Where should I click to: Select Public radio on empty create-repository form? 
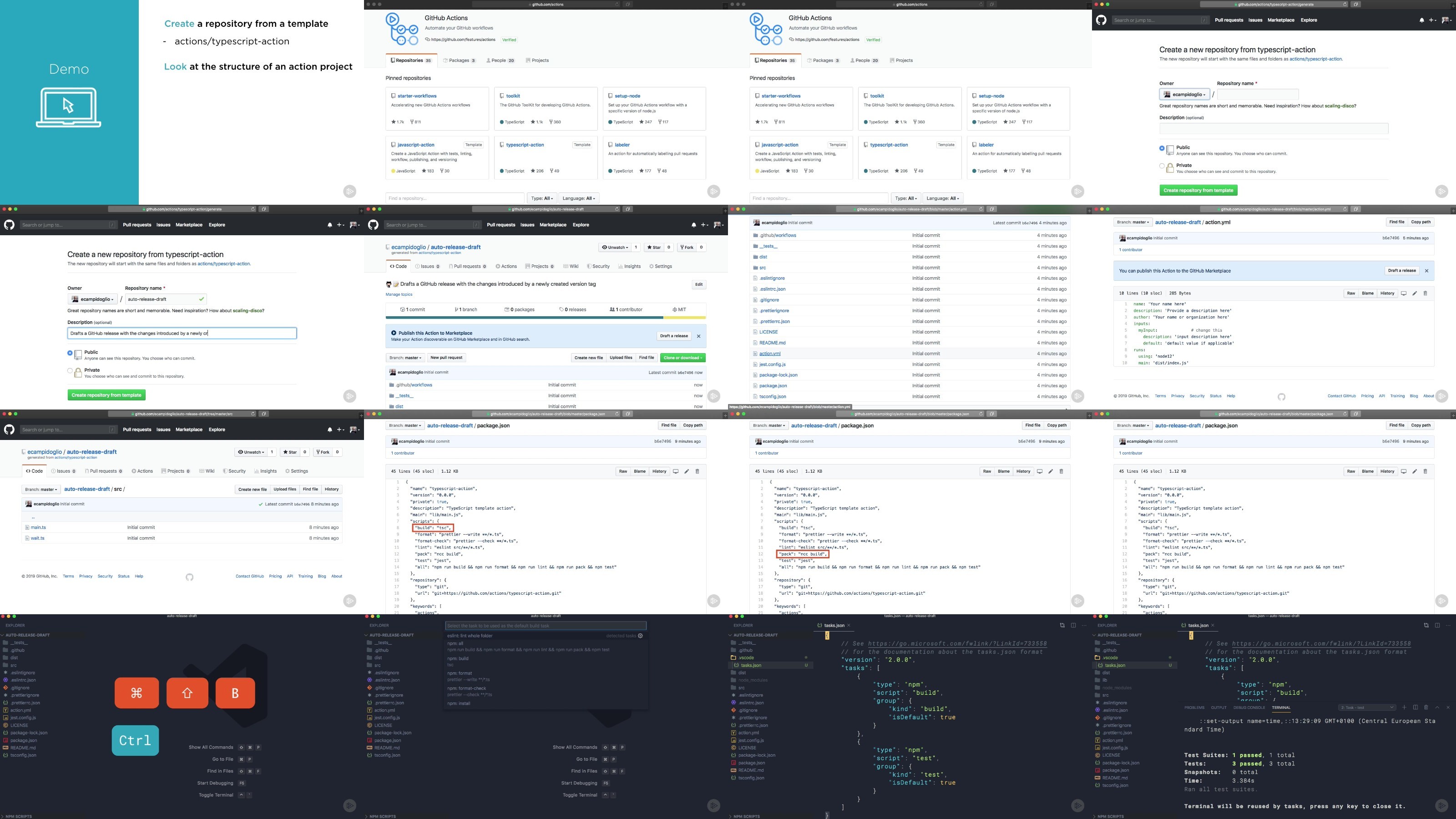pos(1162,148)
